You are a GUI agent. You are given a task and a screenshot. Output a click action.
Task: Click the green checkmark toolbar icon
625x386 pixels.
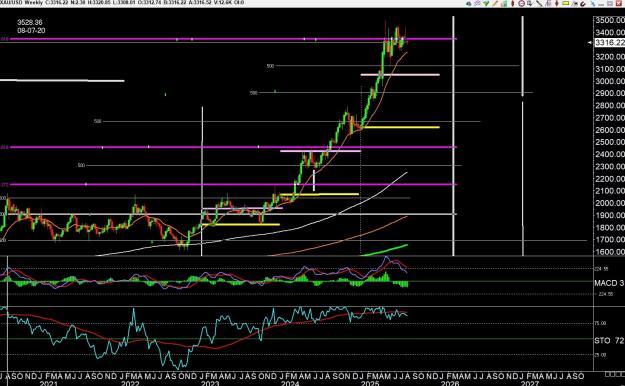[486, 3]
